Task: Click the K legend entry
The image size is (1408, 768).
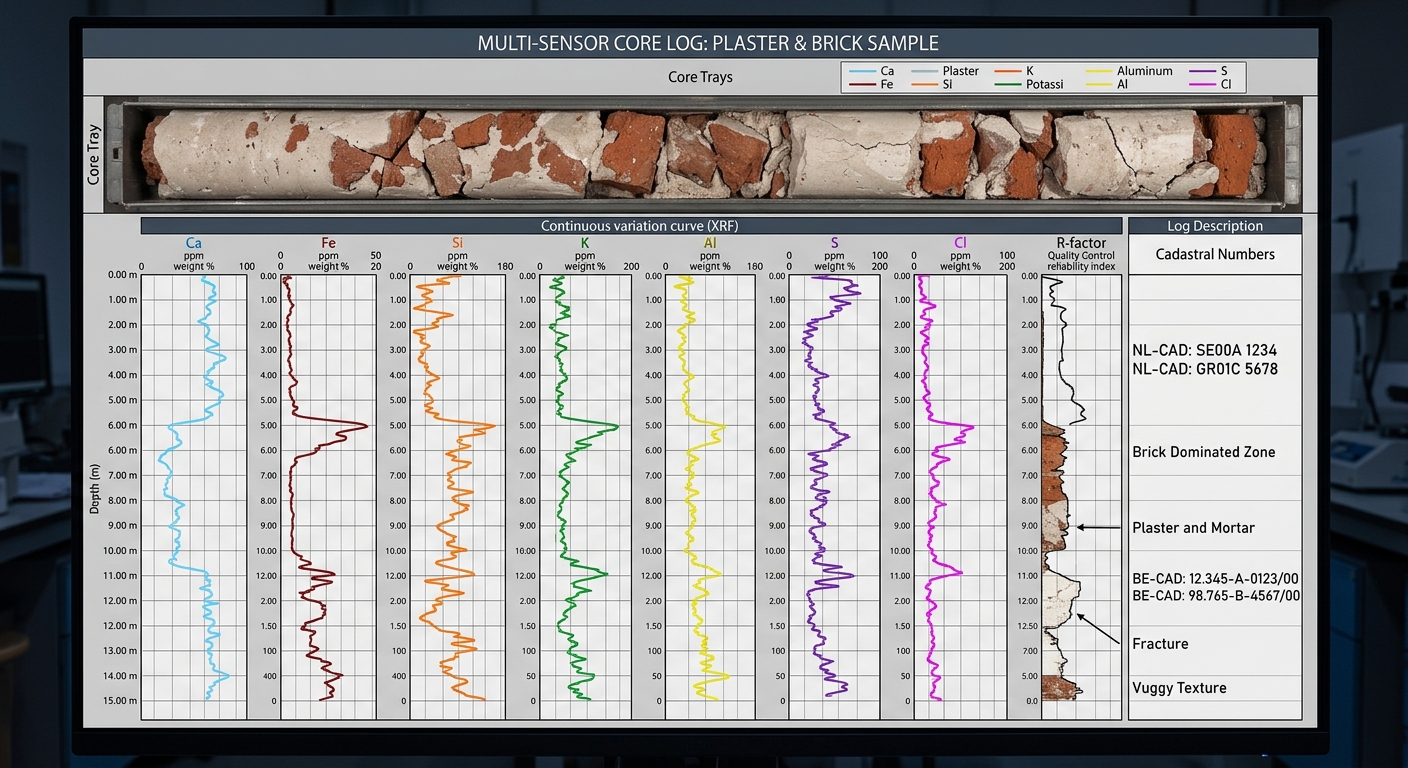Action: point(1012,71)
